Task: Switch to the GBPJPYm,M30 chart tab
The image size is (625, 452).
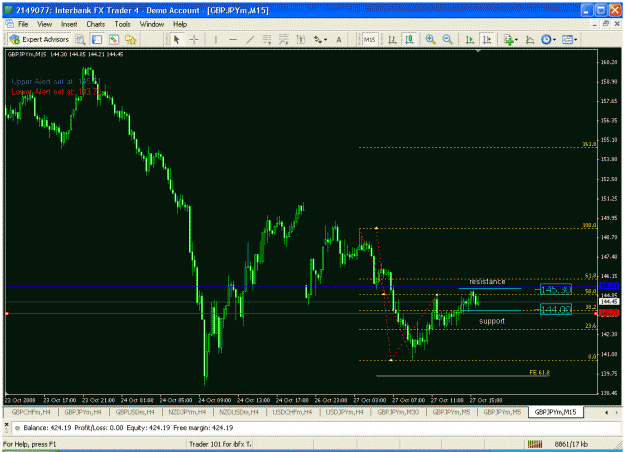Action: pyautogui.click(x=398, y=412)
